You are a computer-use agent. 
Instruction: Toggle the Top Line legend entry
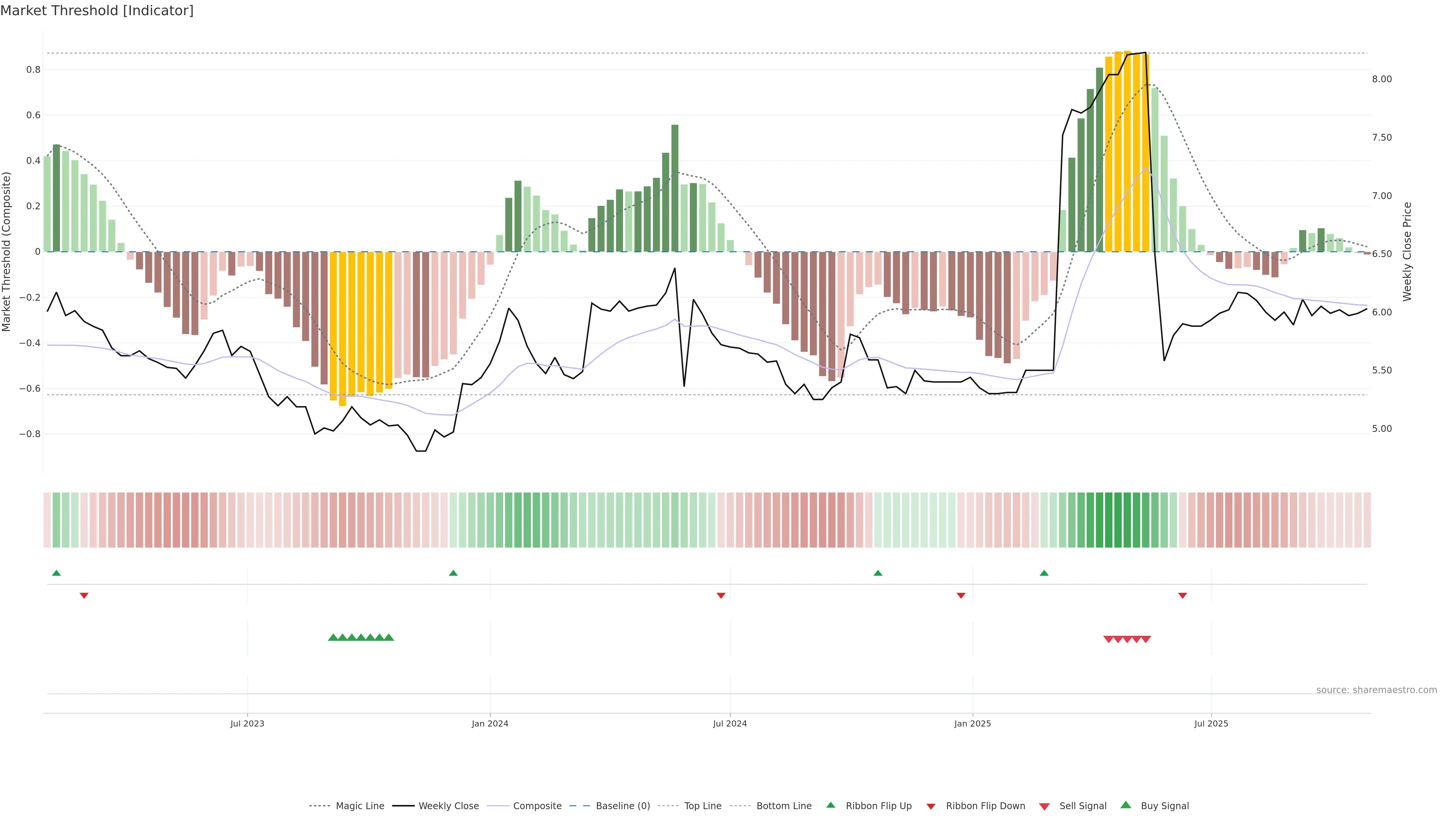pyautogui.click(x=703, y=806)
